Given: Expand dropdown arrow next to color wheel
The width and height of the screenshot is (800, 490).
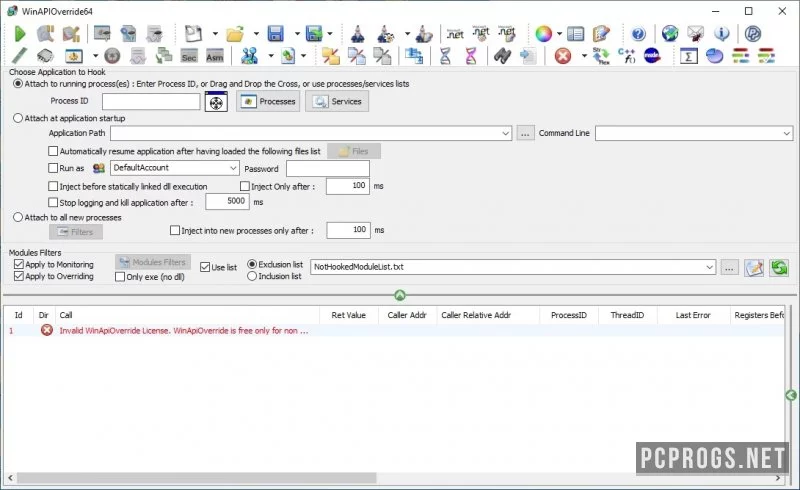Looking at the screenshot, I should click(559, 34).
